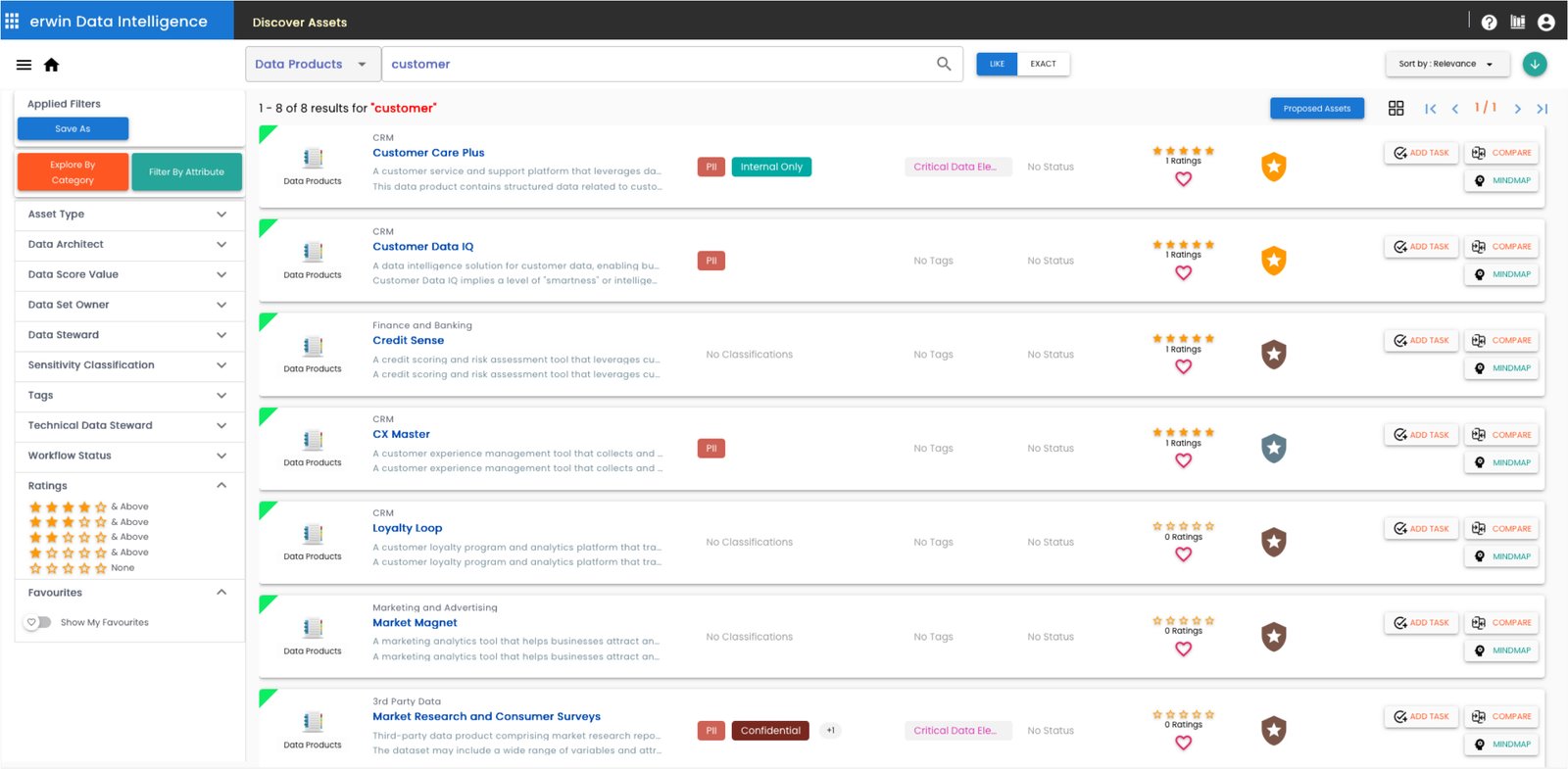Expand Tags filter

coord(128,395)
